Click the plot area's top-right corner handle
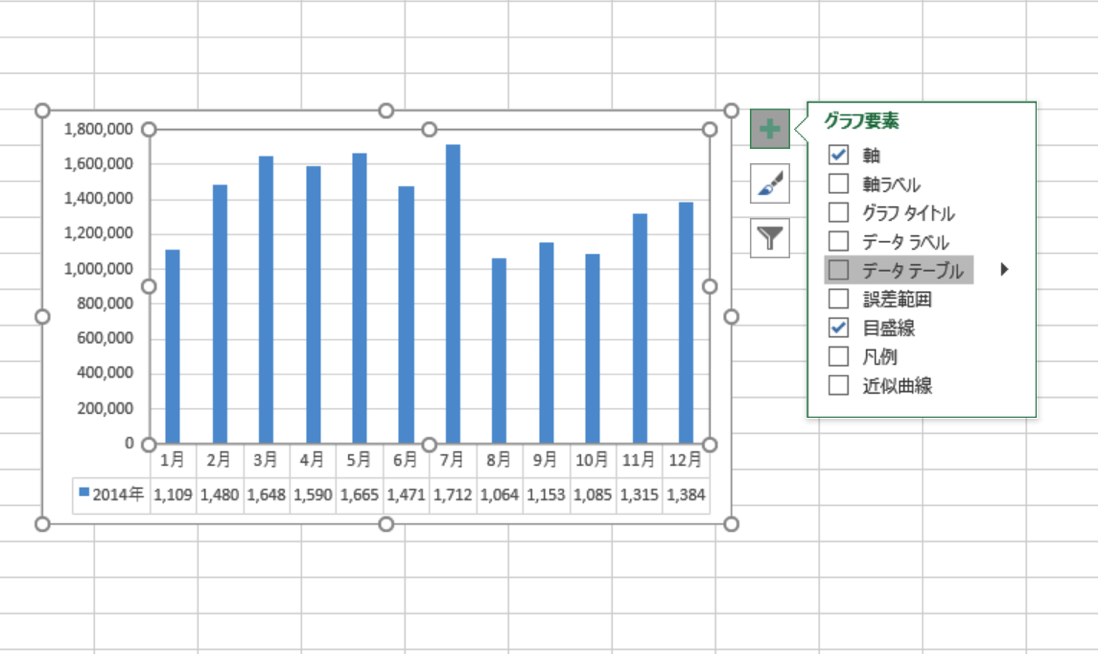This screenshot has height=654, width=1098. (709, 130)
